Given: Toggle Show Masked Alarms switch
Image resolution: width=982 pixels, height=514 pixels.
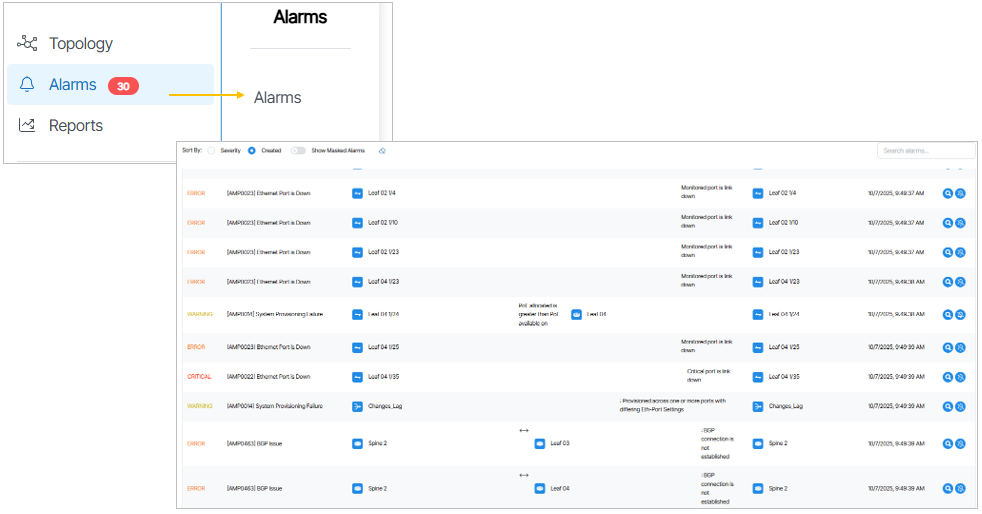Looking at the screenshot, I should [x=298, y=150].
